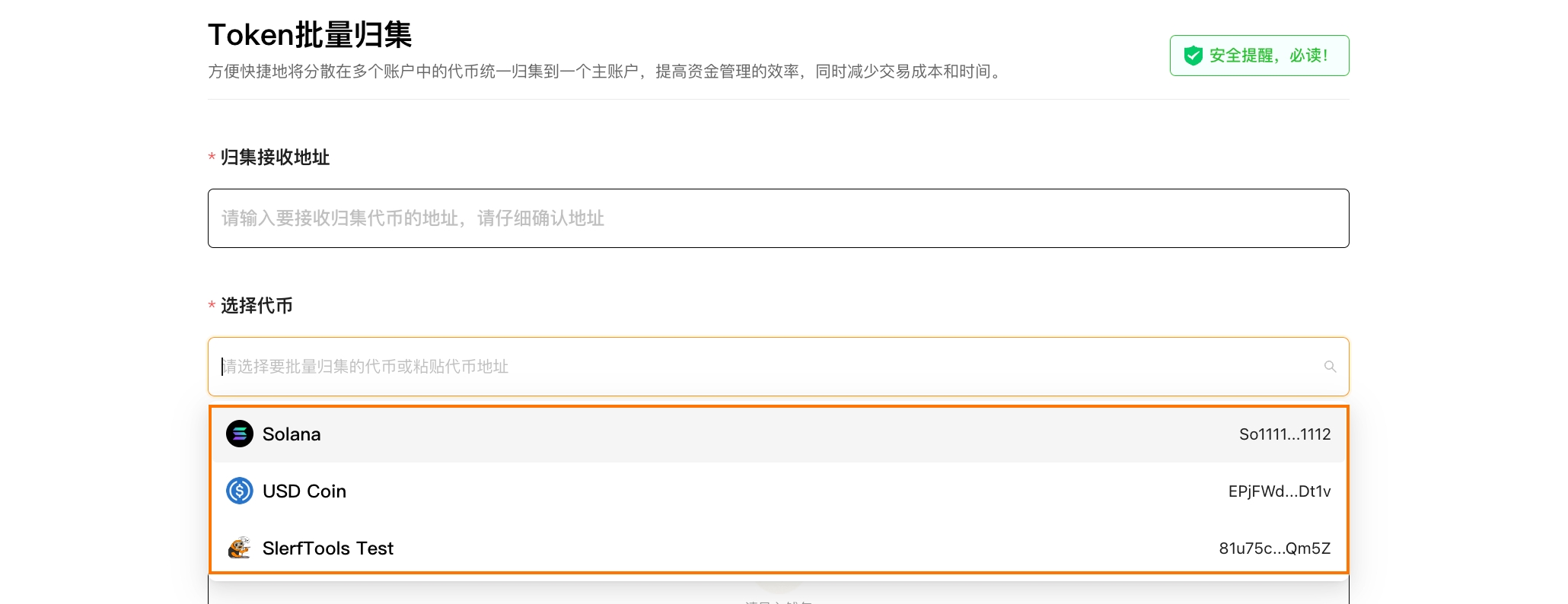The image size is (1568, 604).
Task: Click the 归集接收地址 field label
Action: (x=275, y=157)
